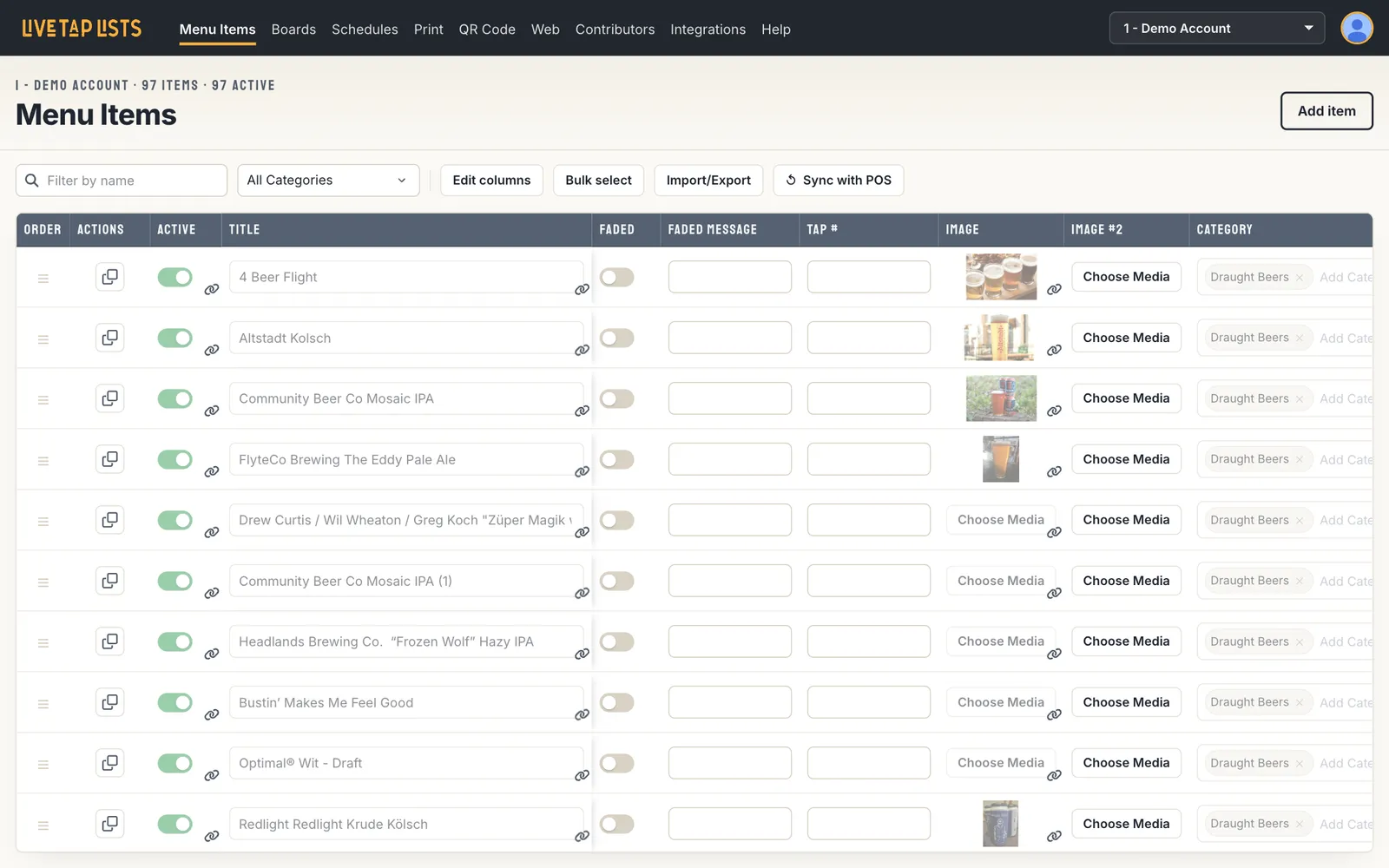This screenshot has width=1389, height=868.
Task: Remove Draught Beers tag from Altstadt Kolsch
Action: click(1299, 339)
